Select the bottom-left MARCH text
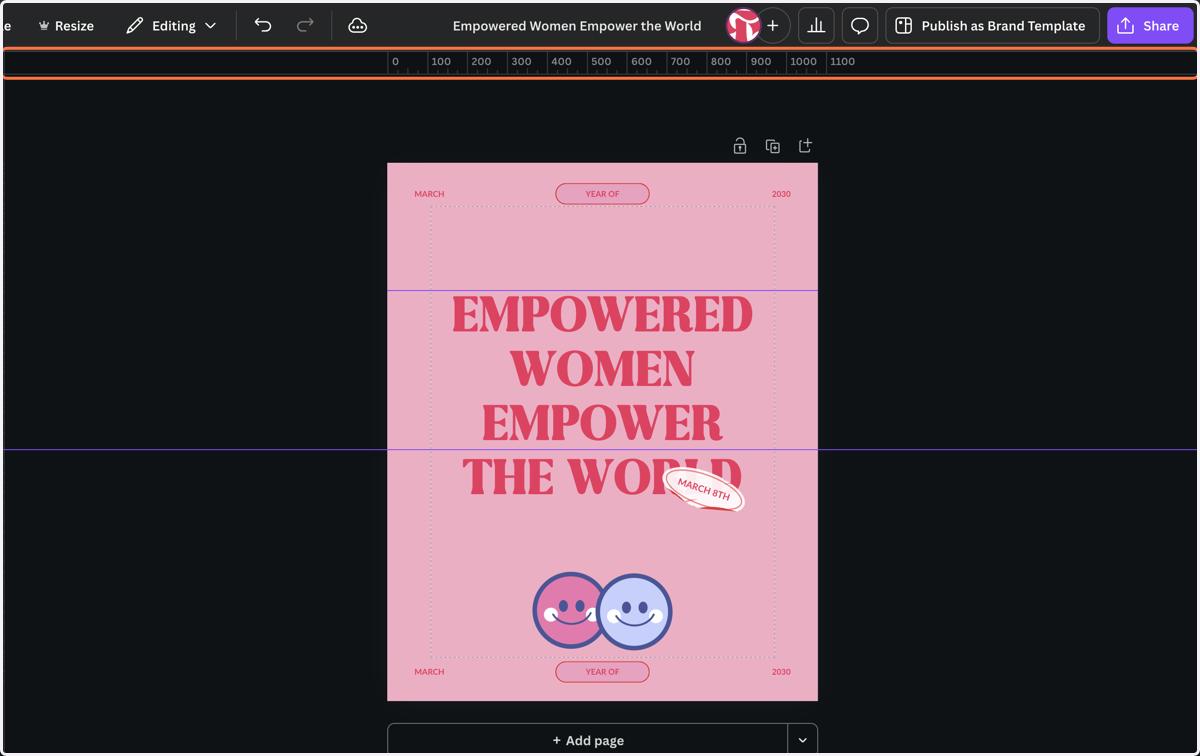The width and height of the screenshot is (1200, 756). 429,672
